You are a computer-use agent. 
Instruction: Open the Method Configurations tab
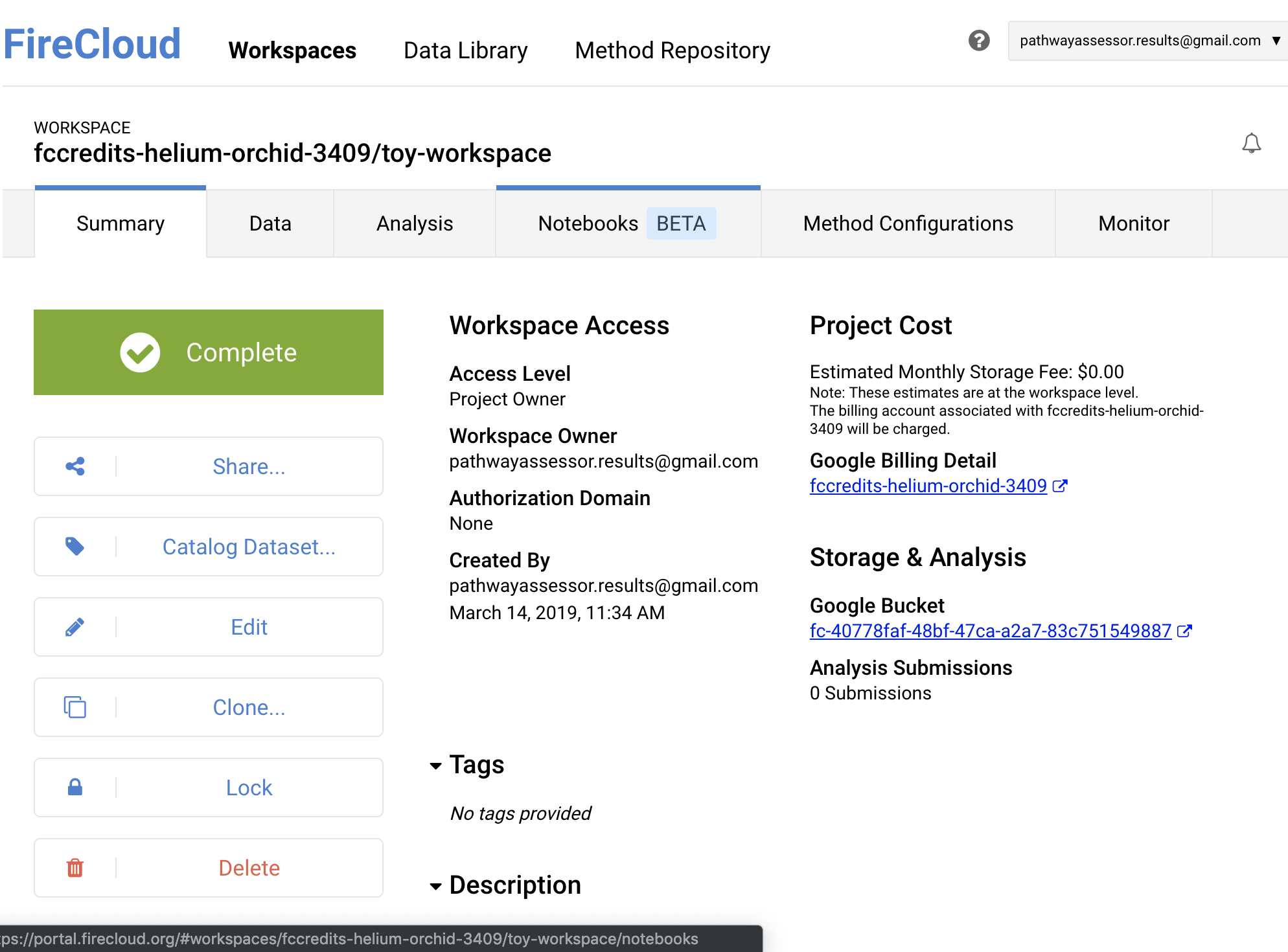tap(908, 223)
